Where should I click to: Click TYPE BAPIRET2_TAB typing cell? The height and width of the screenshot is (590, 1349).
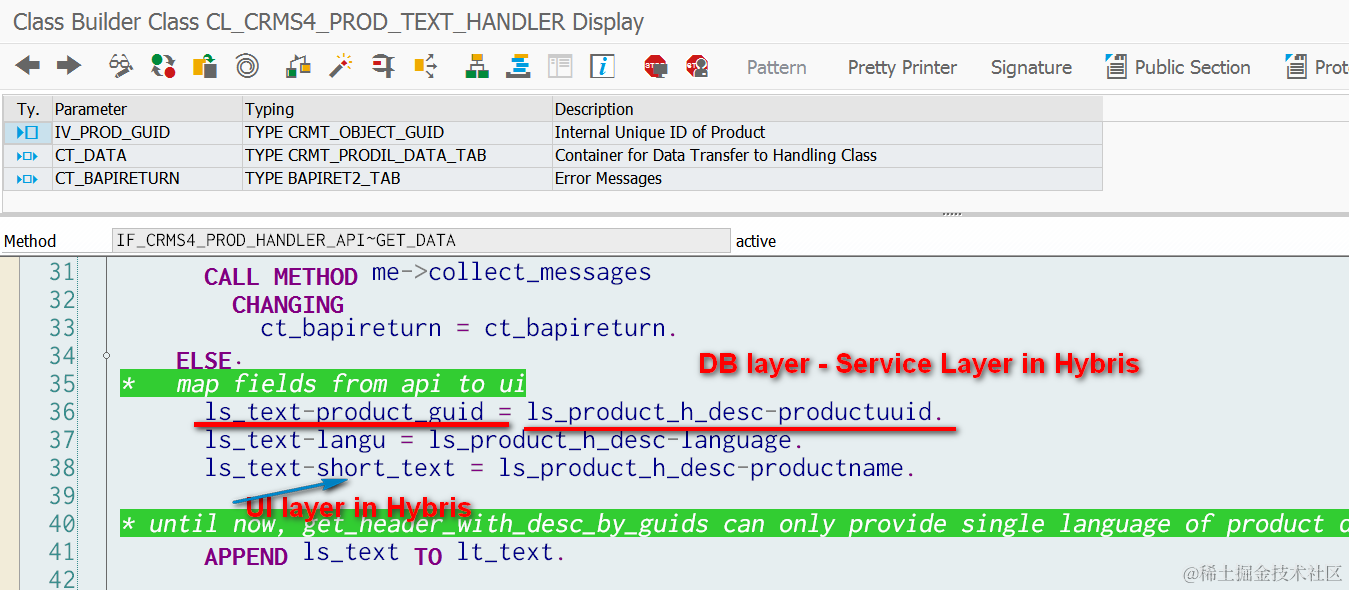[398, 178]
